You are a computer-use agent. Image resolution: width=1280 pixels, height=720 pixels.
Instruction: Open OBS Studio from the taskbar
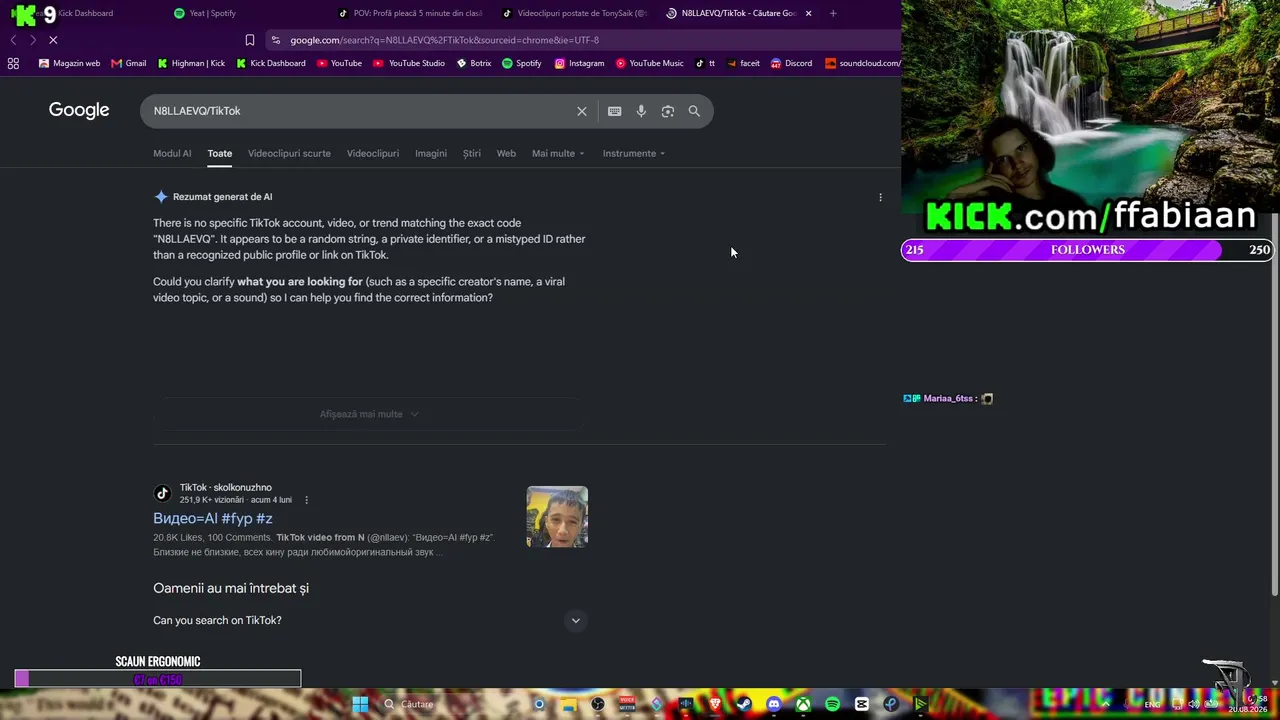[598, 704]
